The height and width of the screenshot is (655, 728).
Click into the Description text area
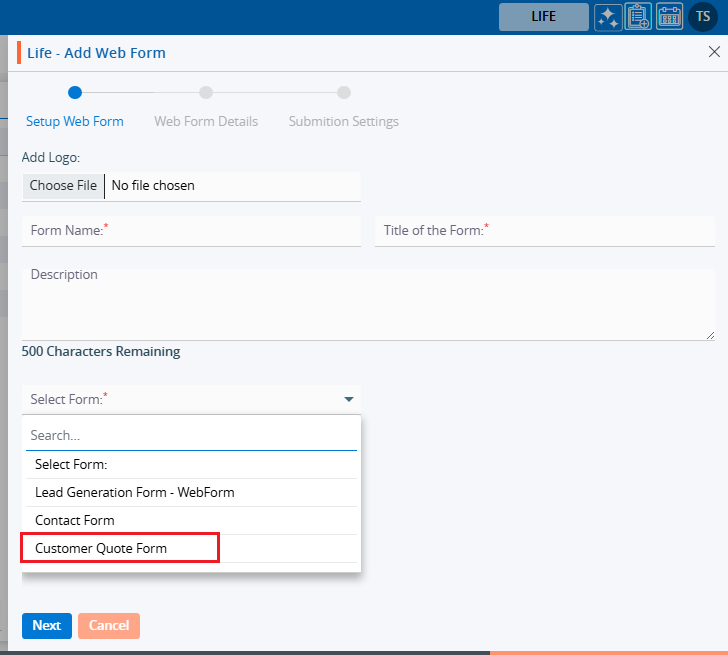click(x=368, y=304)
